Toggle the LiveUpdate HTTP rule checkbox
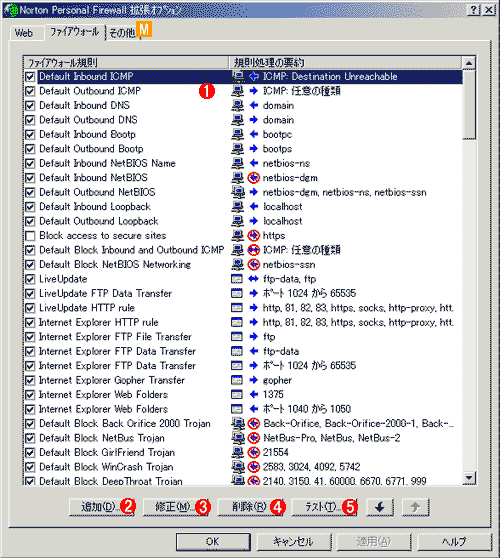 coord(30,308)
